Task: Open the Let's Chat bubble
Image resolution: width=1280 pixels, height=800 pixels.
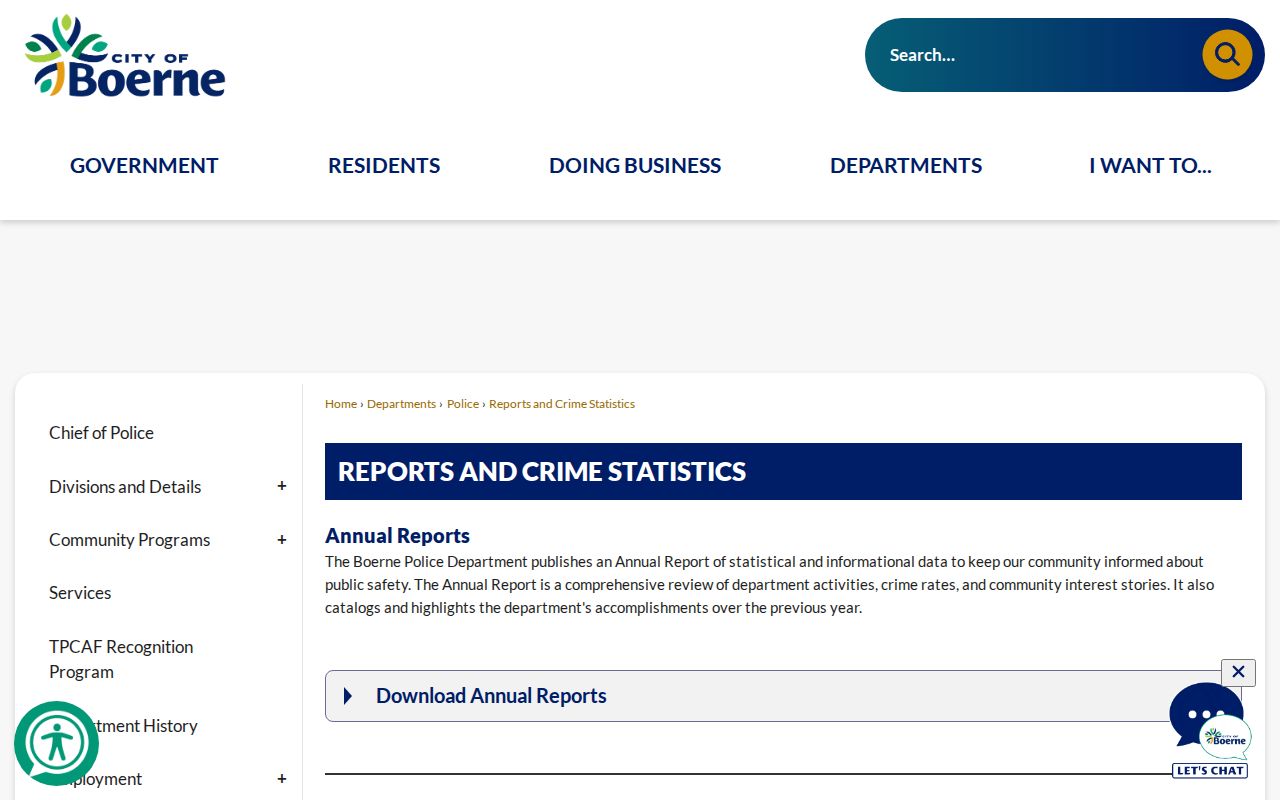Action: (x=1210, y=730)
